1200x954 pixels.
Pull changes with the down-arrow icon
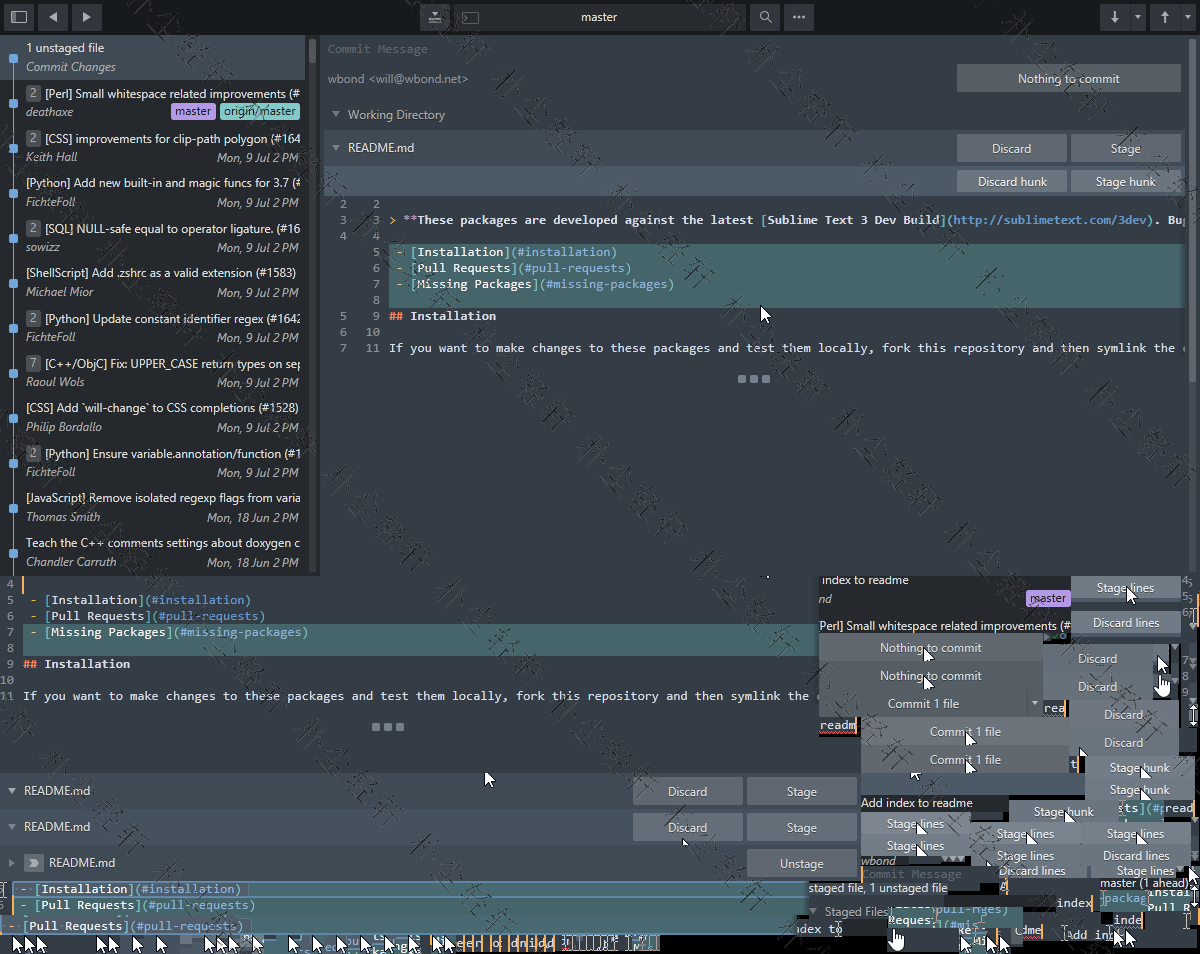(1115, 17)
